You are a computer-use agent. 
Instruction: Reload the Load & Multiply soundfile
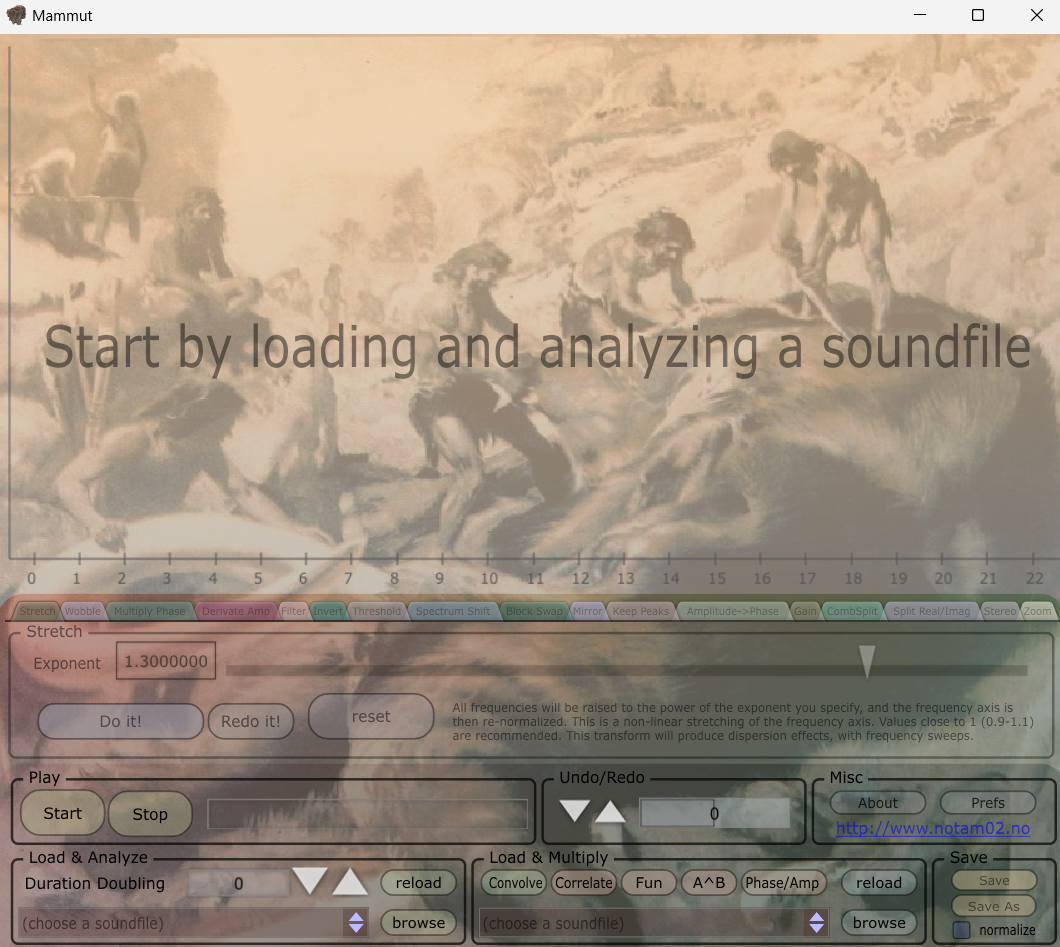(879, 883)
